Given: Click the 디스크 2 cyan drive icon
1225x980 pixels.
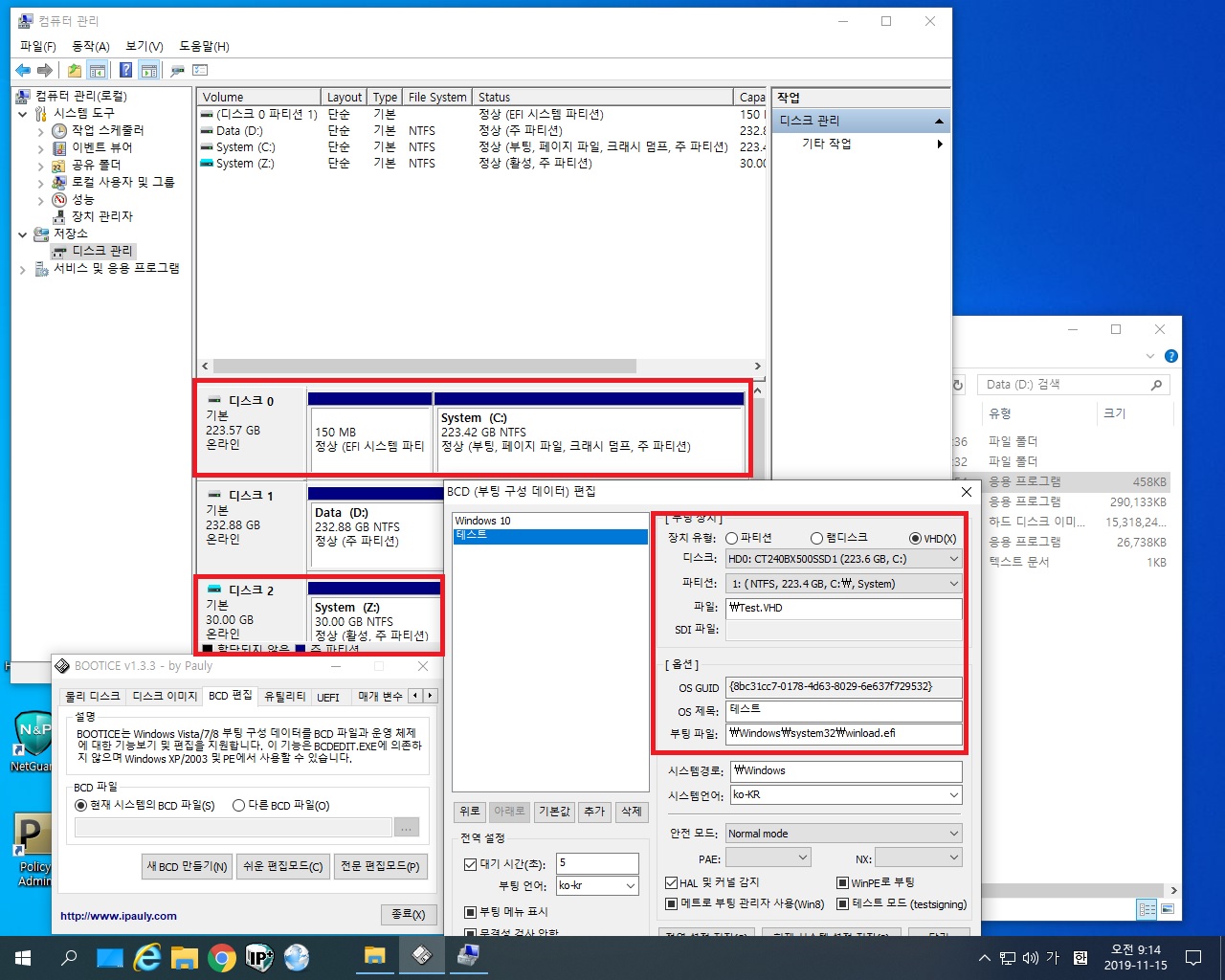Looking at the screenshot, I should 214,590.
